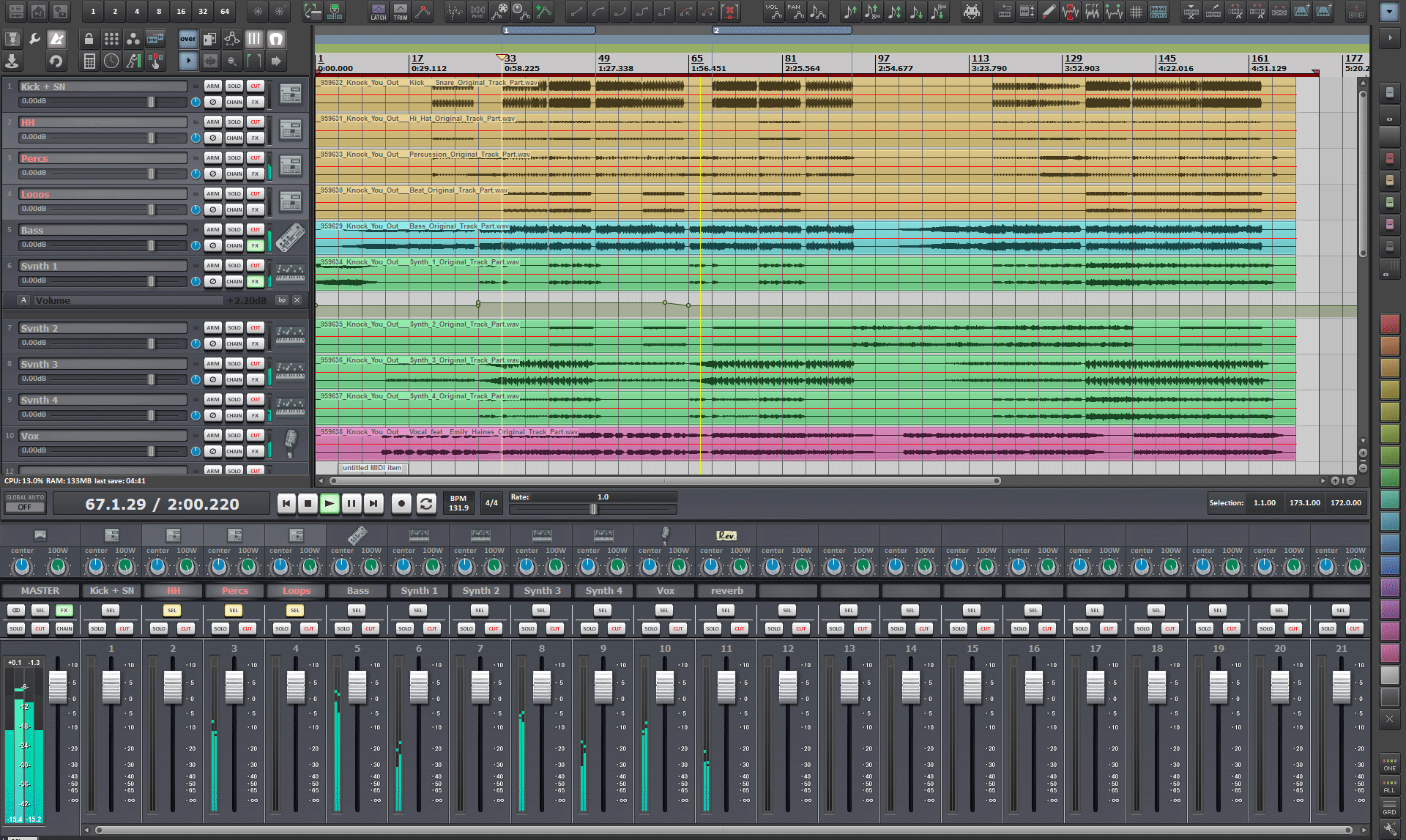Click the clock icon in toolbar
Viewport: 1406px width, 840px height.
point(111,61)
